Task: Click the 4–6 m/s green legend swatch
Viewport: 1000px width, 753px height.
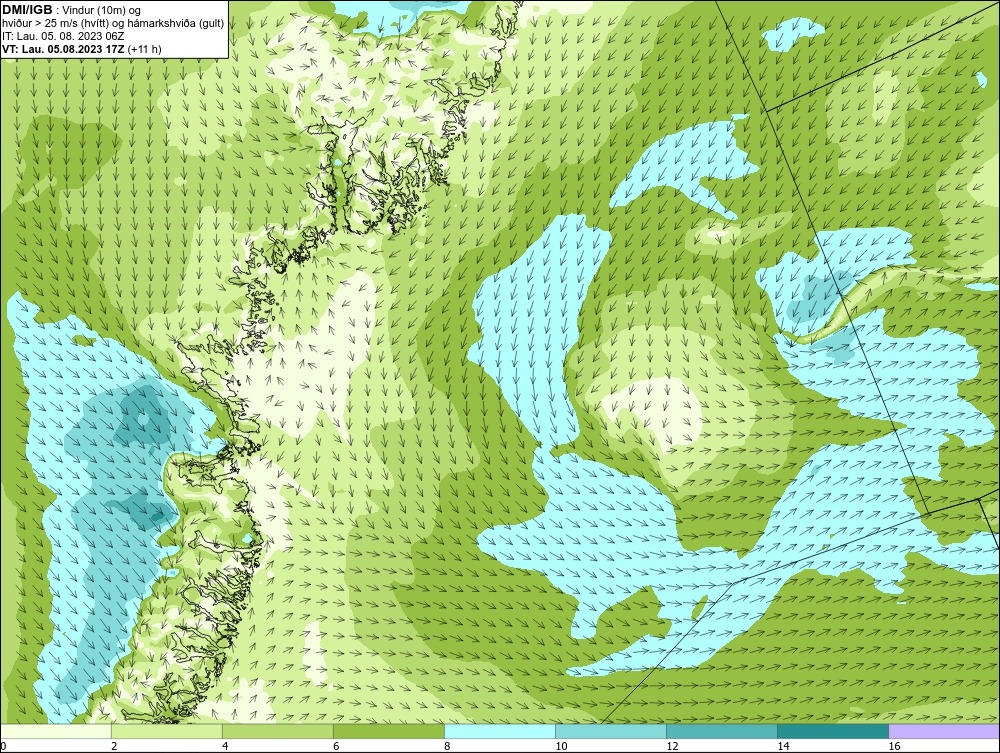Action: click(277, 731)
